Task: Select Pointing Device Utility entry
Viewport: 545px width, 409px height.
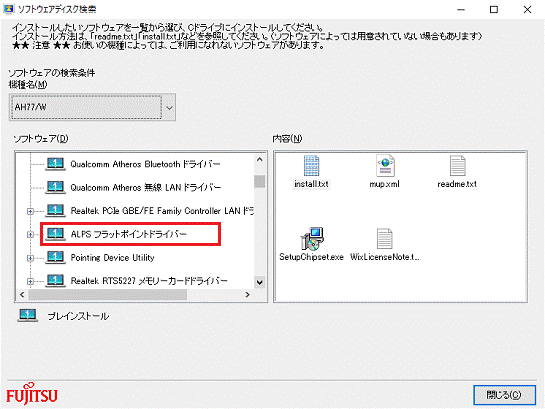Action: [112, 257]
